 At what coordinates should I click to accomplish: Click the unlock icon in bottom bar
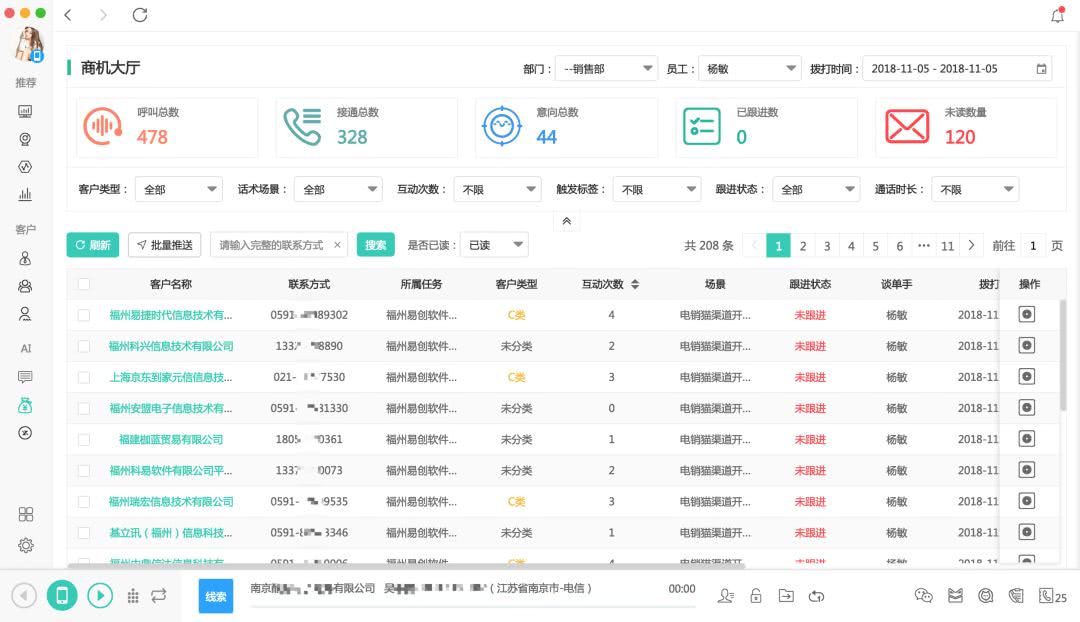755,595
